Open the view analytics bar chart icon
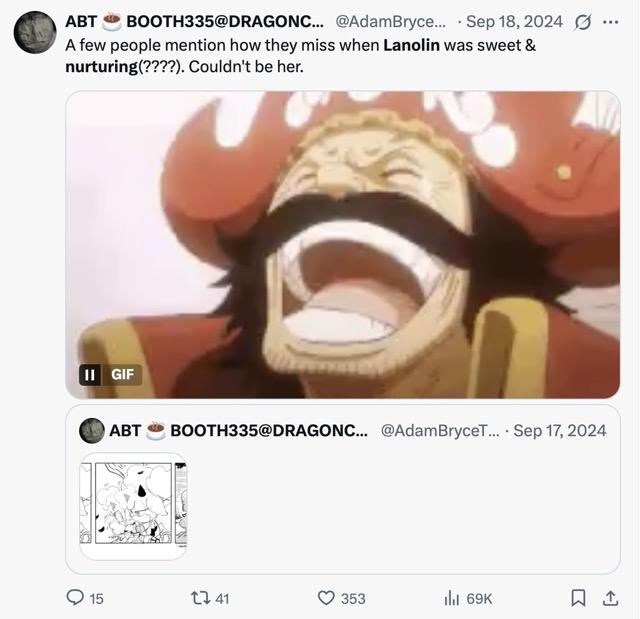The image size is (640, 619). pyautogui.click(x=452, y=599)
